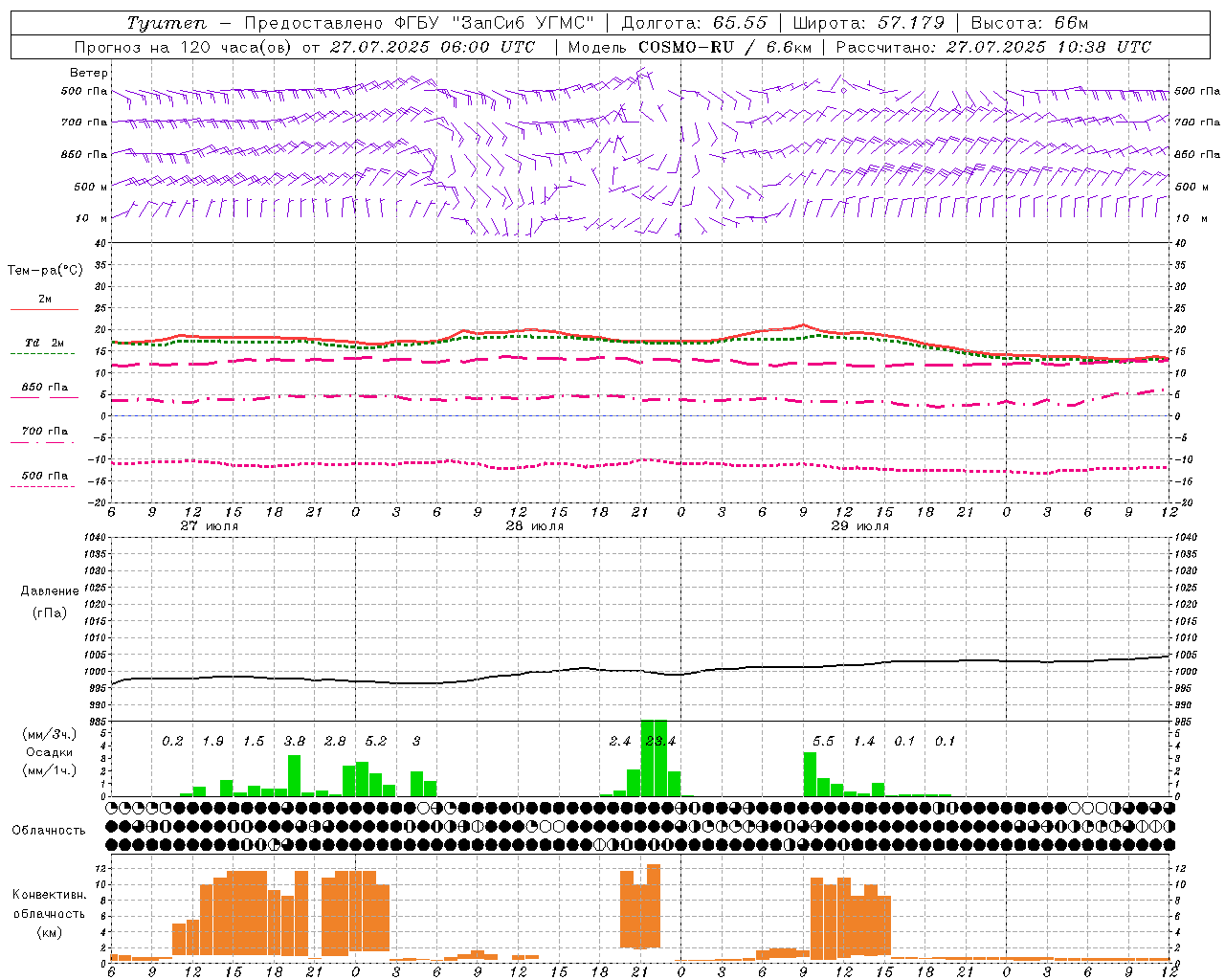Select the "Долгота: 65.55" header value
Screen dimensions: 1225x980
coord(694,23)
